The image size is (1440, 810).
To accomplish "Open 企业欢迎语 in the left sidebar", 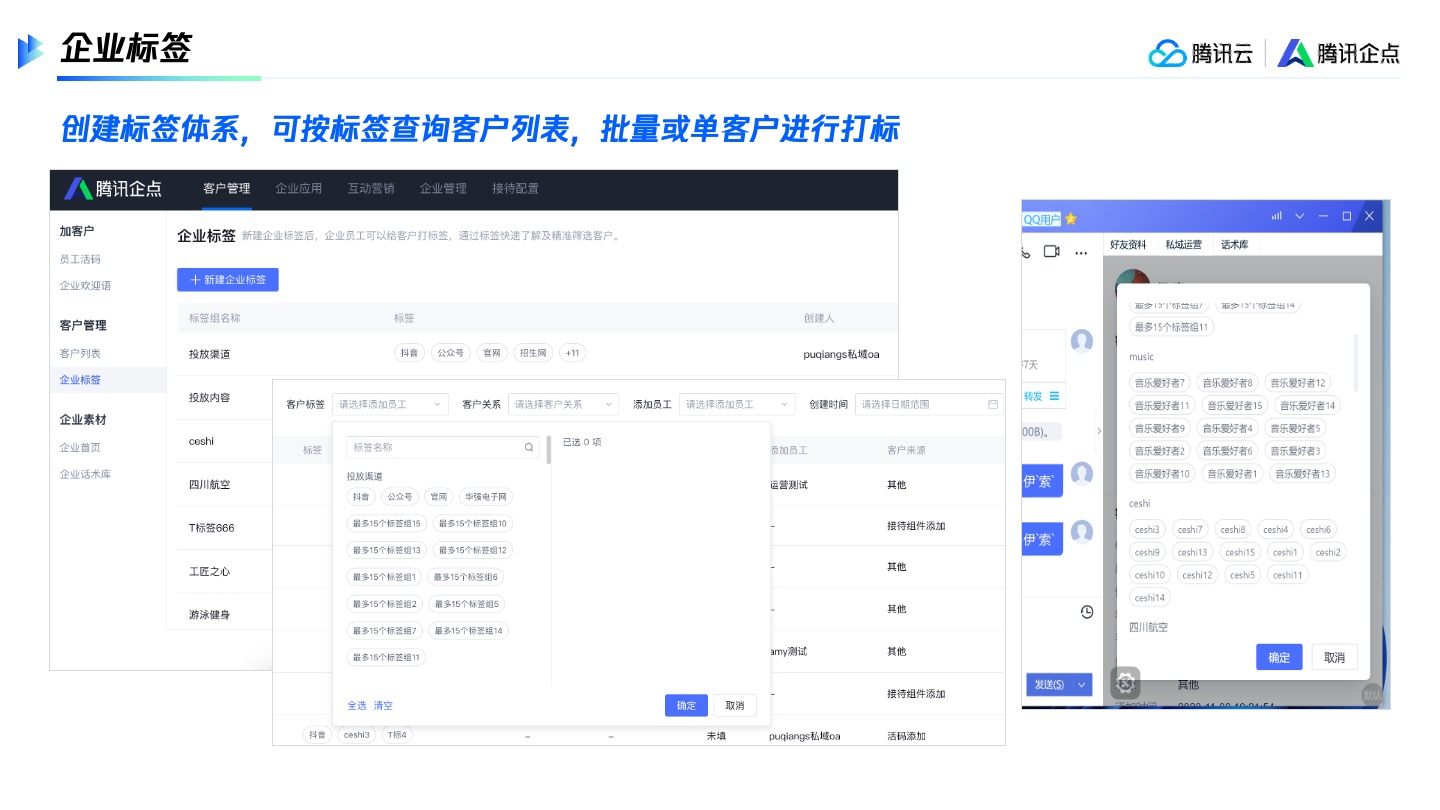I will [x=85, y=285].
